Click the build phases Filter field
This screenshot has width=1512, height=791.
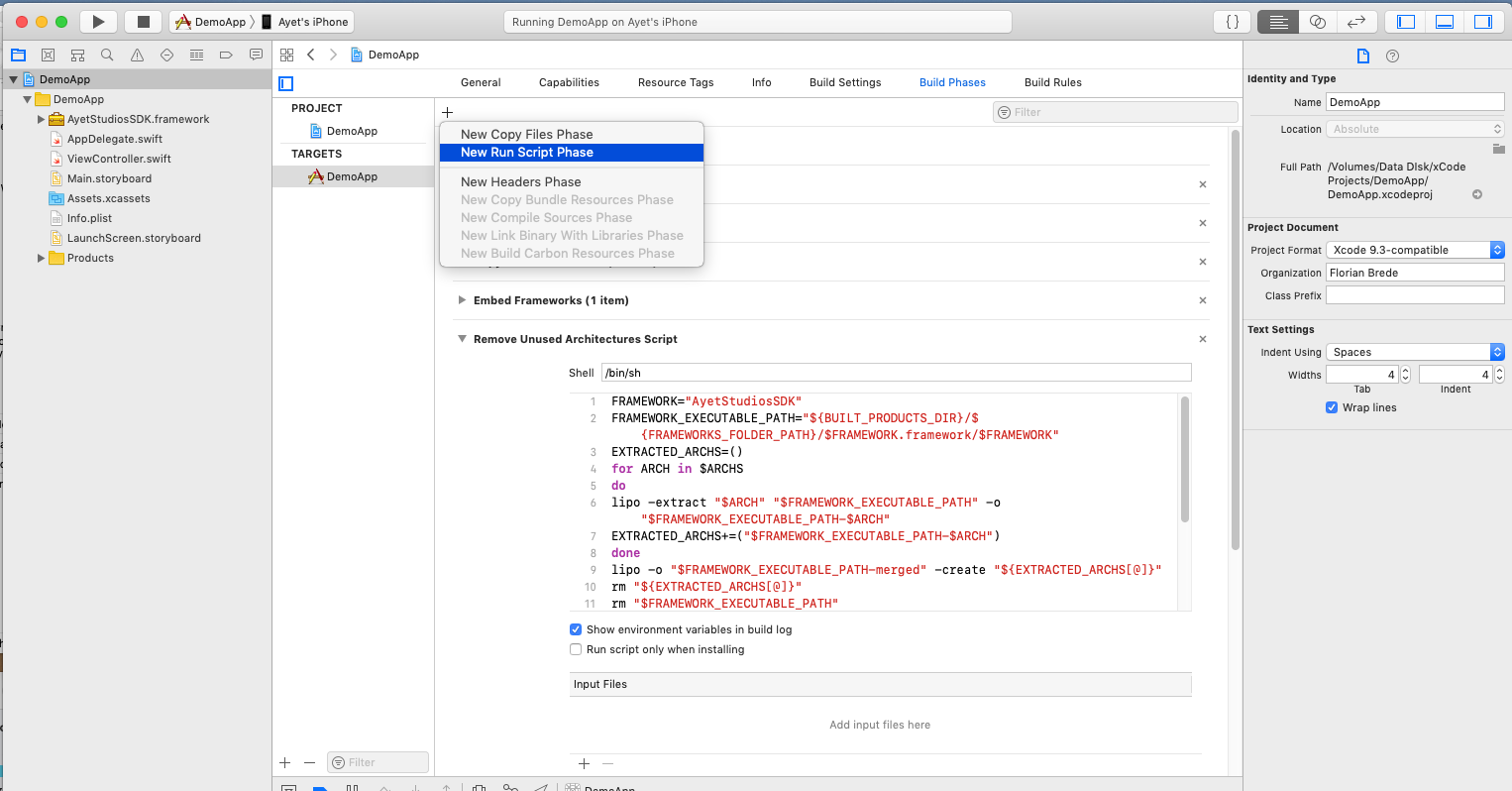pos(1115,112)
